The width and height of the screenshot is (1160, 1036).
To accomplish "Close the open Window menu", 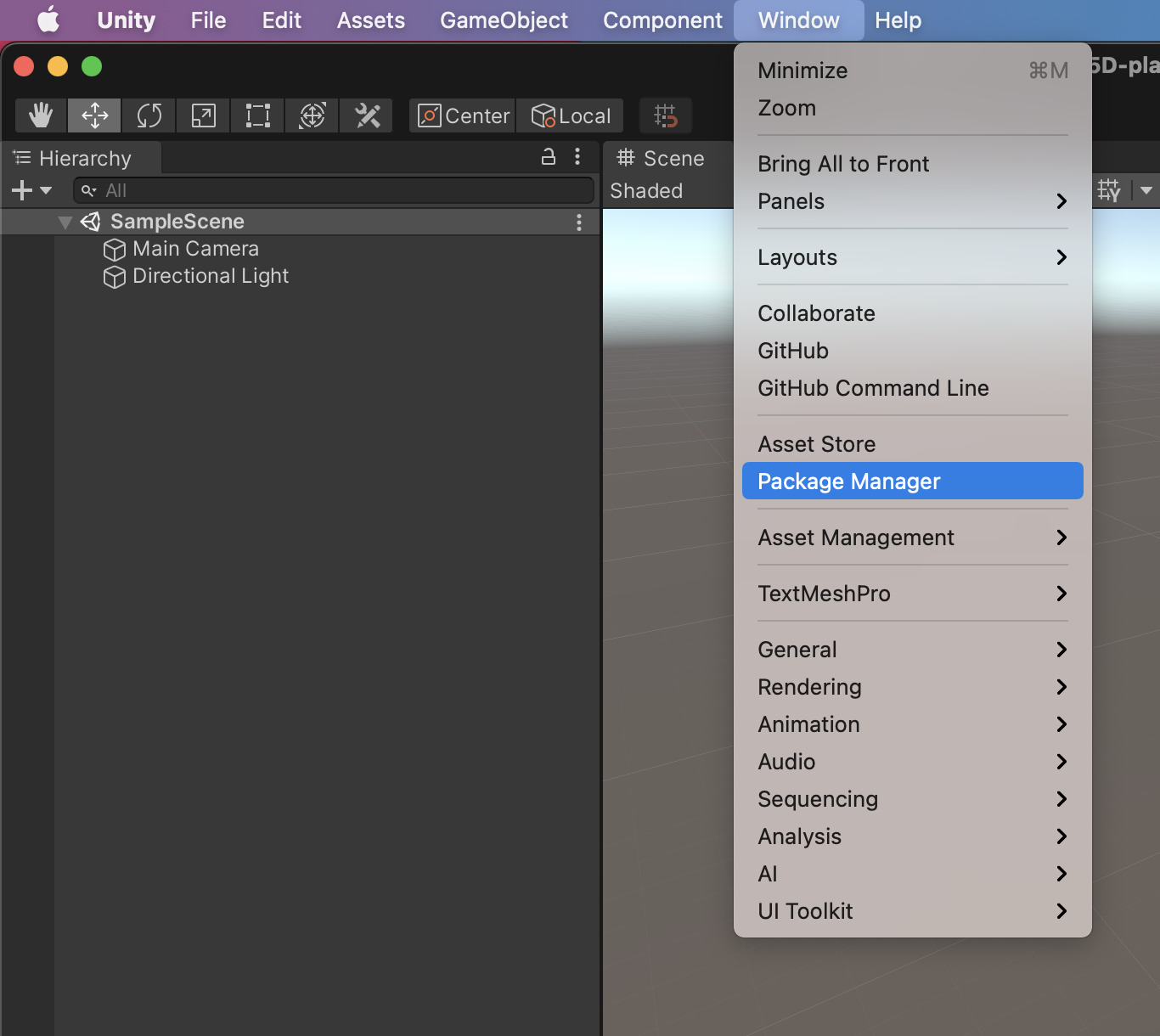I will (x=799, y=20).
